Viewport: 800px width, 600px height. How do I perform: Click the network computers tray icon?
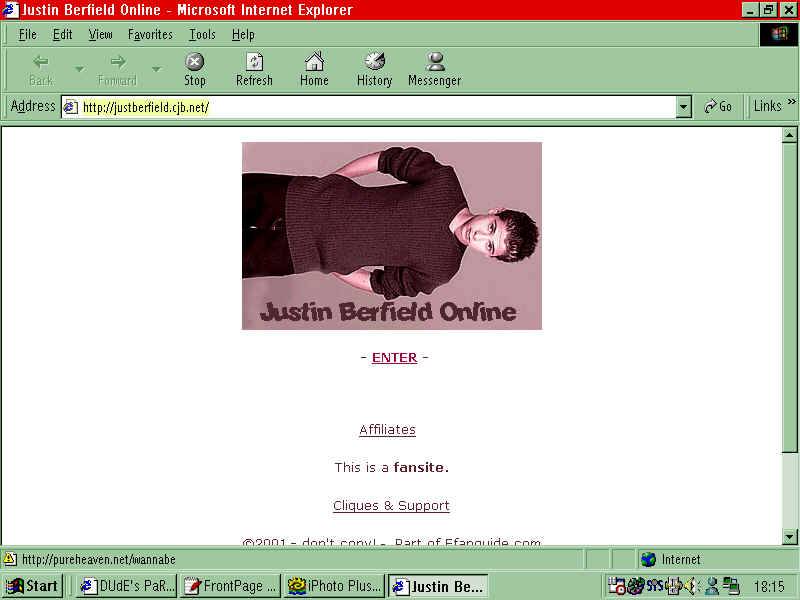[731, 586]
